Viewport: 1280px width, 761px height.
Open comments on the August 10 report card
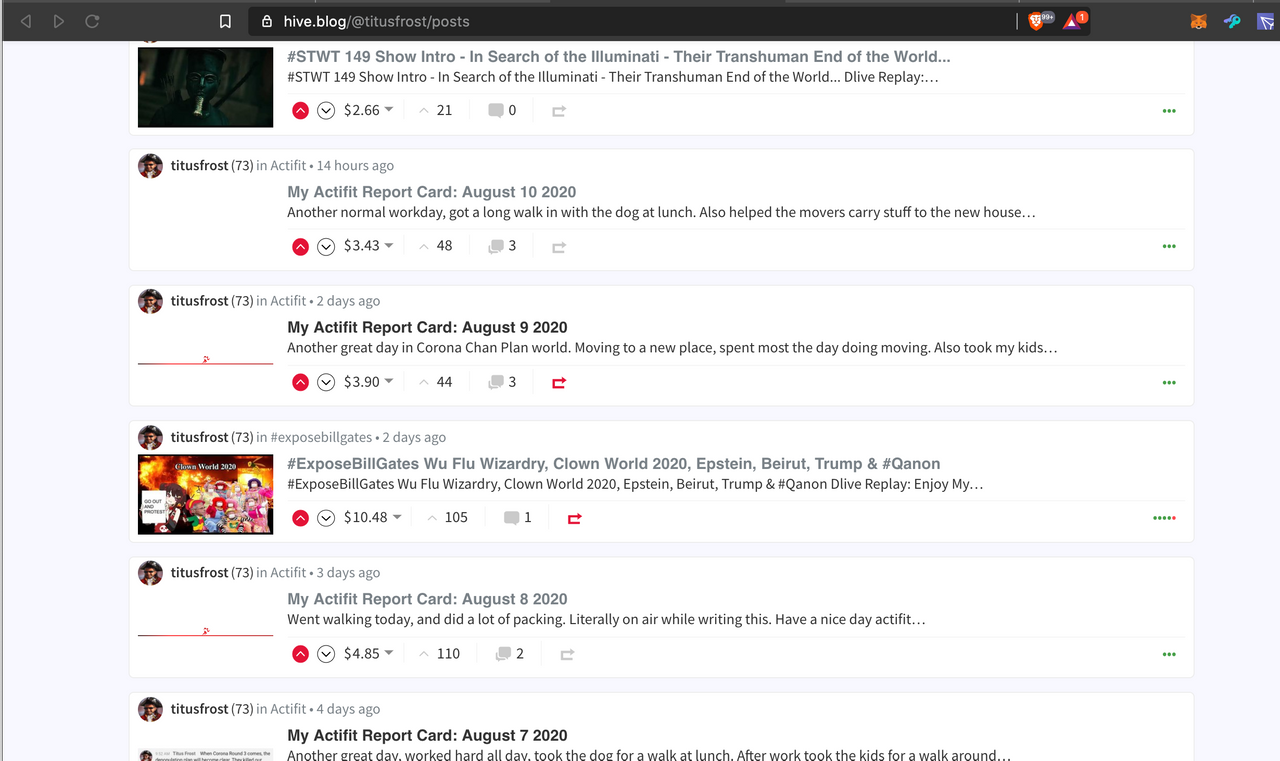point(502,246)
